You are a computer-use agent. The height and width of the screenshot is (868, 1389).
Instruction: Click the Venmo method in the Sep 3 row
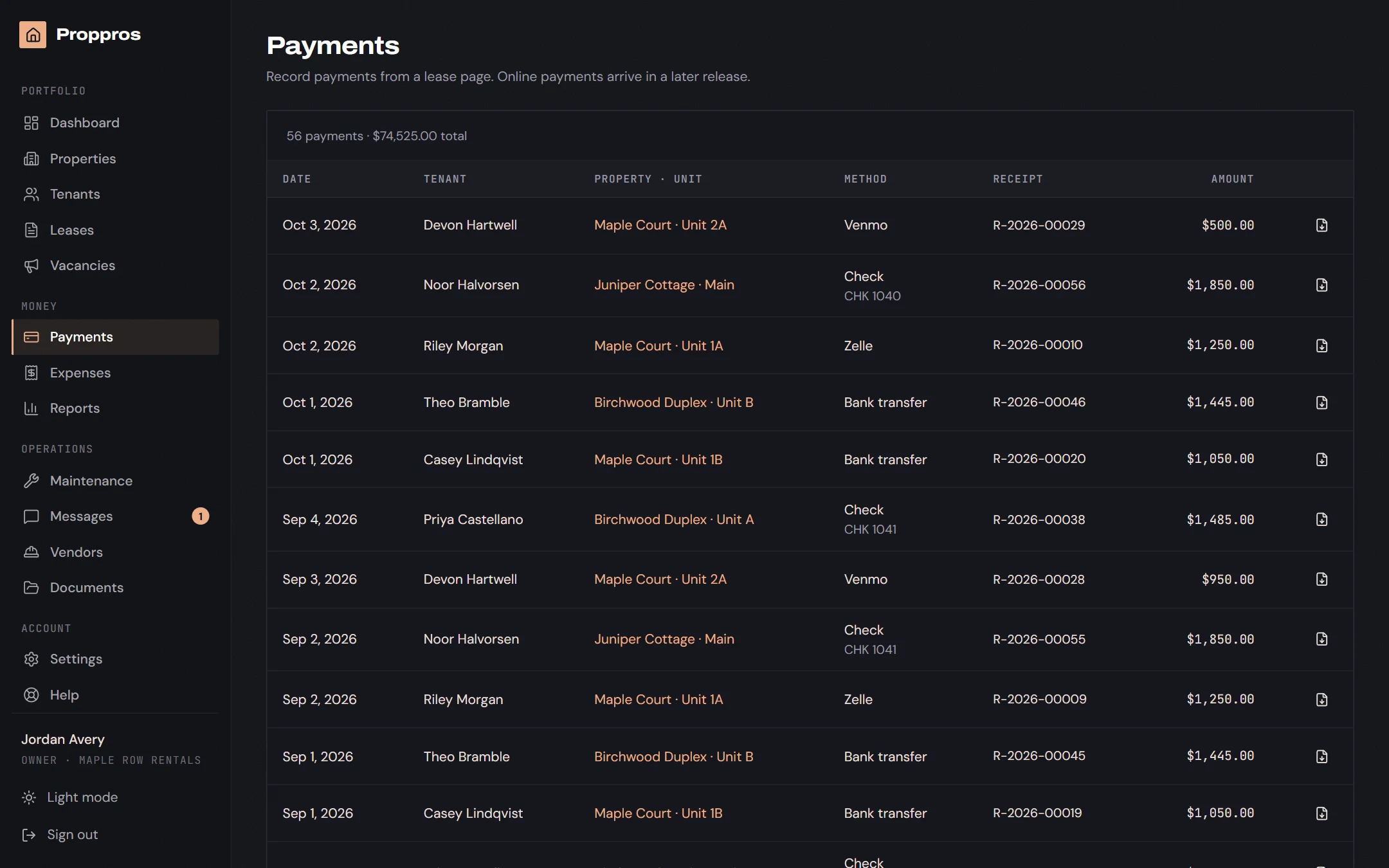click(x=865, y=579)
